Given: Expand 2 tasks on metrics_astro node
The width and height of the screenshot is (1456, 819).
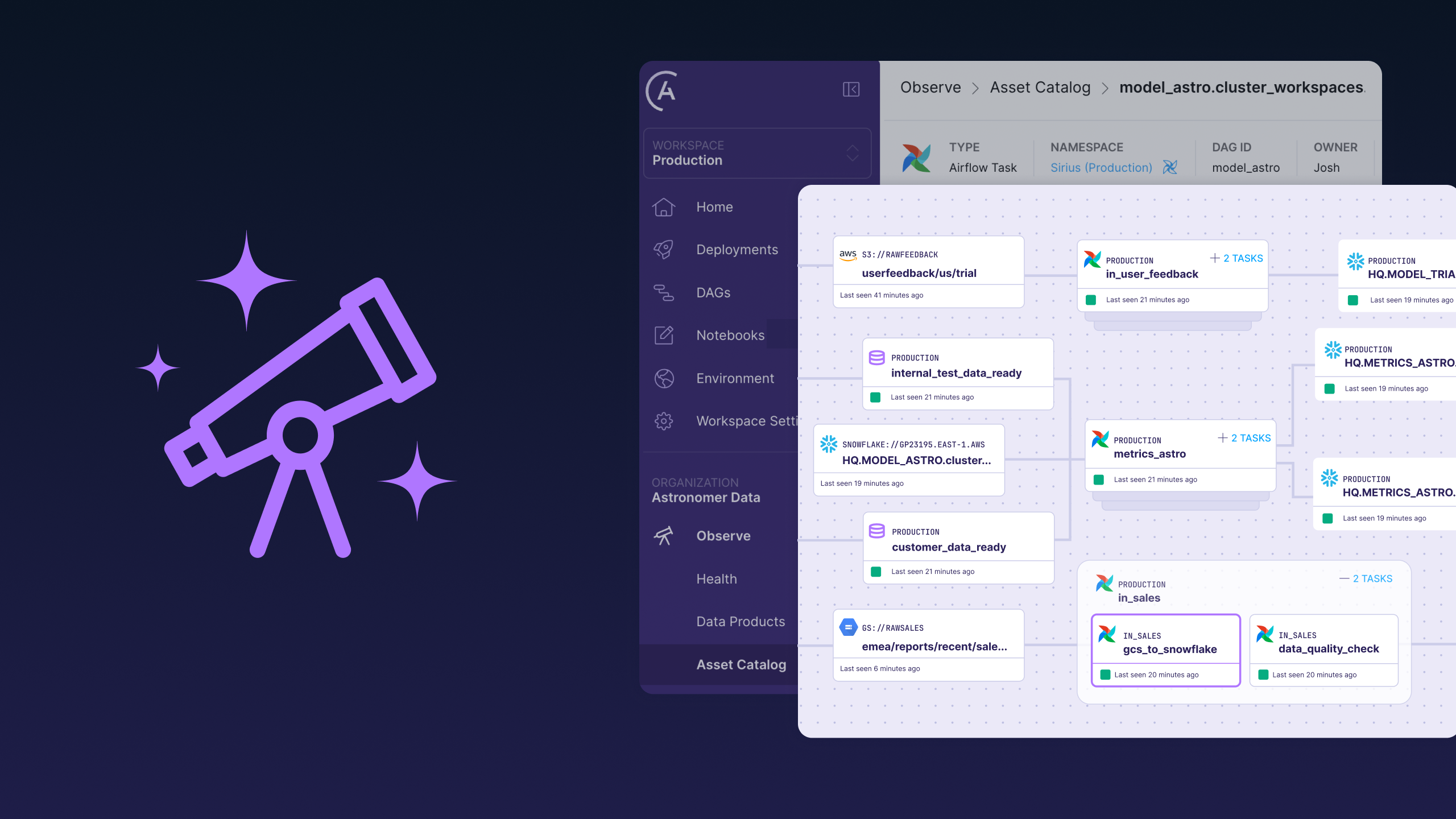Looking at the screenshot, I should point(1244,438).
